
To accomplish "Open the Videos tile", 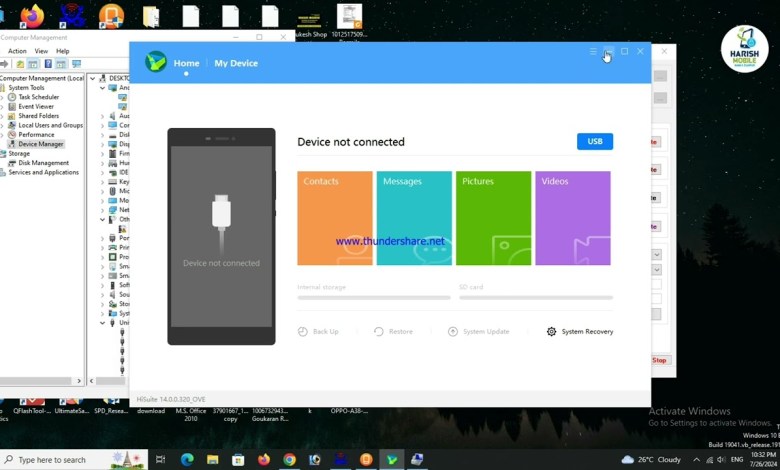I will (572, 218).
